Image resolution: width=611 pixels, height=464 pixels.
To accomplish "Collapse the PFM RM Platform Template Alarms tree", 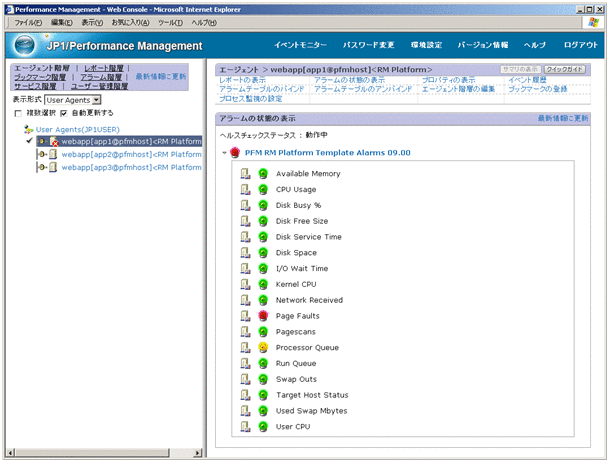I will (x=224, y=153).
